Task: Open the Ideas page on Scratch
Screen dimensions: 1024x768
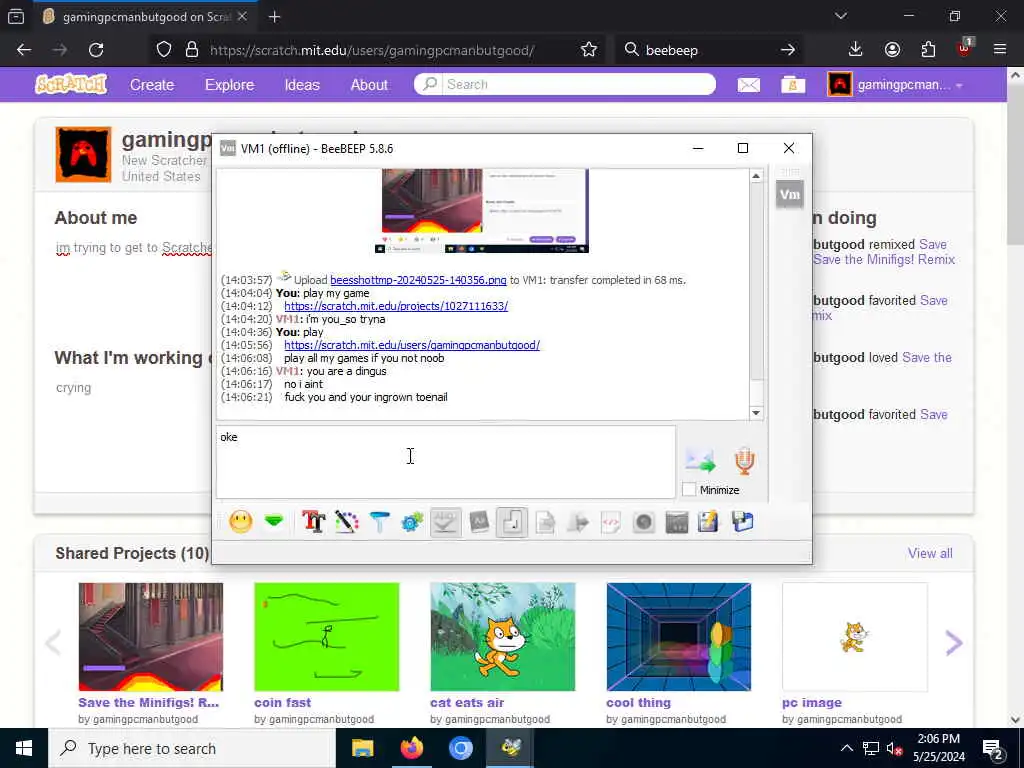Action: (x=302, y=85)
